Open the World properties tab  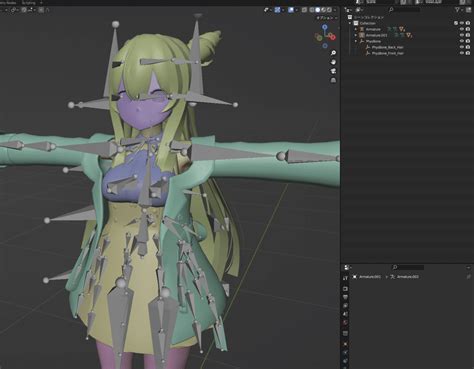point(345,322)
